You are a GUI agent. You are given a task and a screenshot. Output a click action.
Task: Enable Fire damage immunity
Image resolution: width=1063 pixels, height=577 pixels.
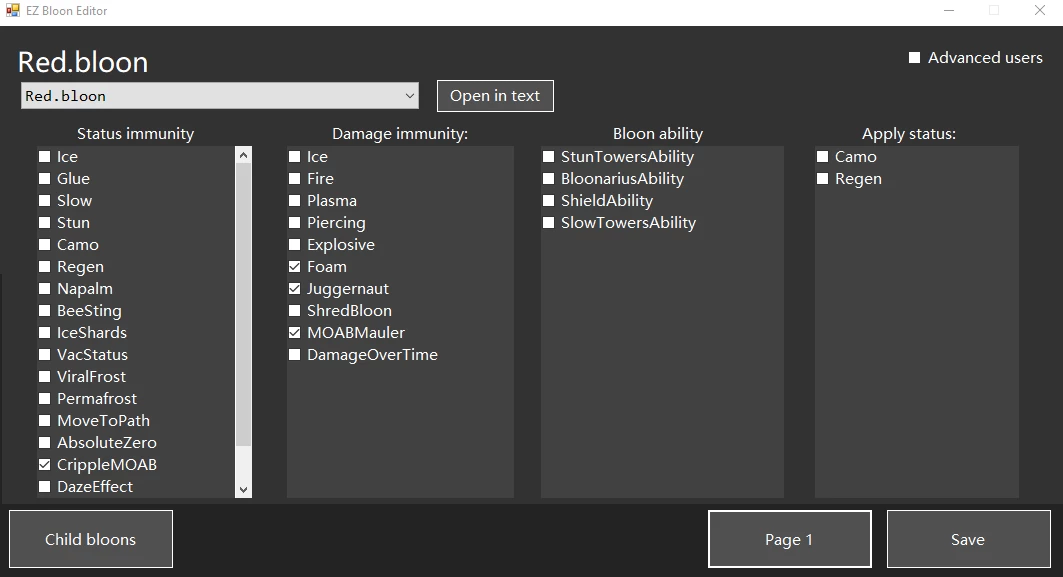pyautogui.click(x=294, y=178)
